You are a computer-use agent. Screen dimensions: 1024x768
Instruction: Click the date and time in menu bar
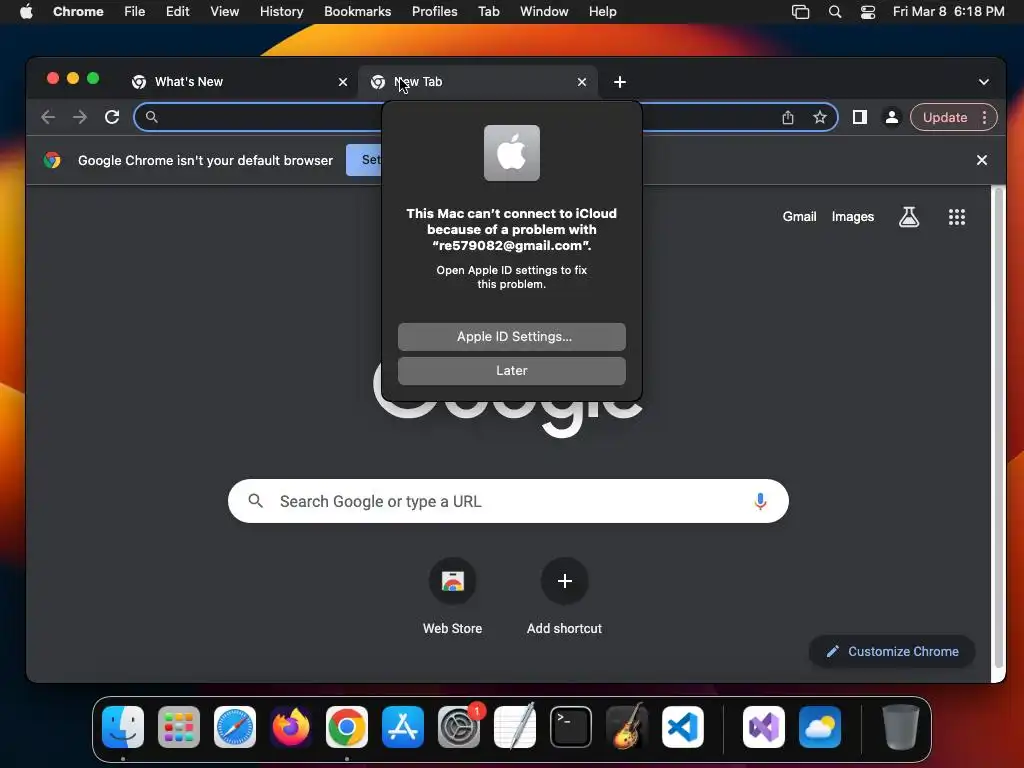click(948, 11)
